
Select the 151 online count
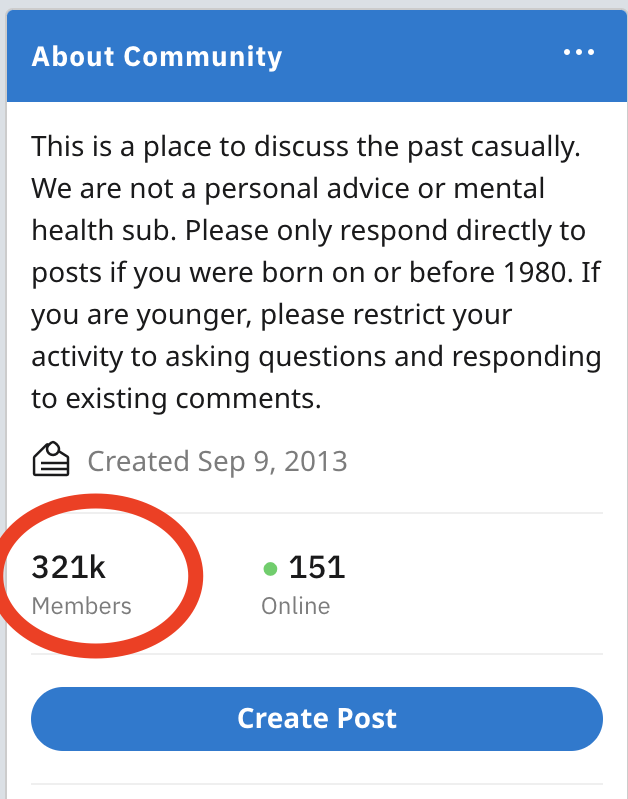point(316,568)
